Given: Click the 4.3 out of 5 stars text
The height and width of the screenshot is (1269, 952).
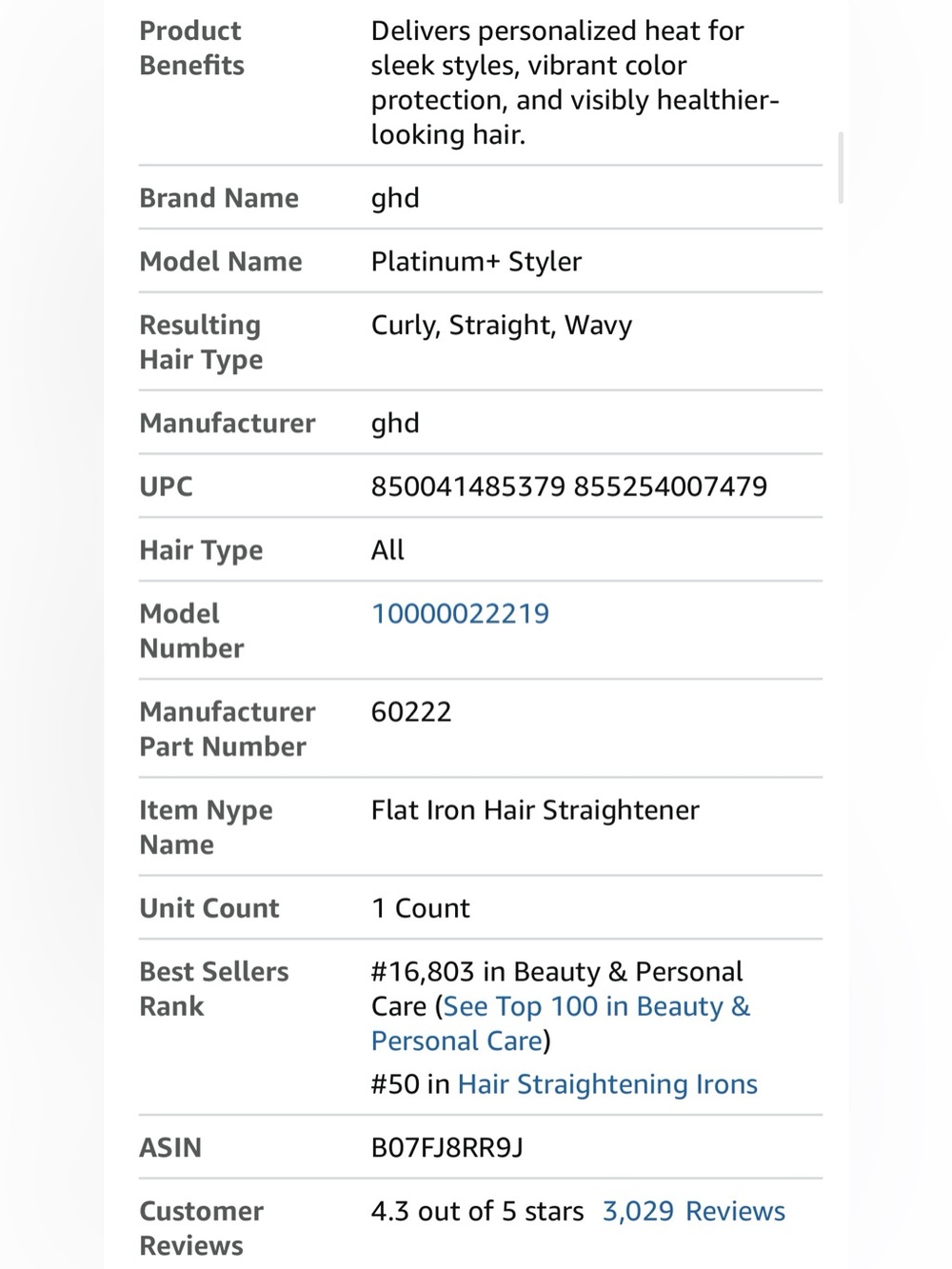Looking at the screenshot, I should pos(477,1211).
